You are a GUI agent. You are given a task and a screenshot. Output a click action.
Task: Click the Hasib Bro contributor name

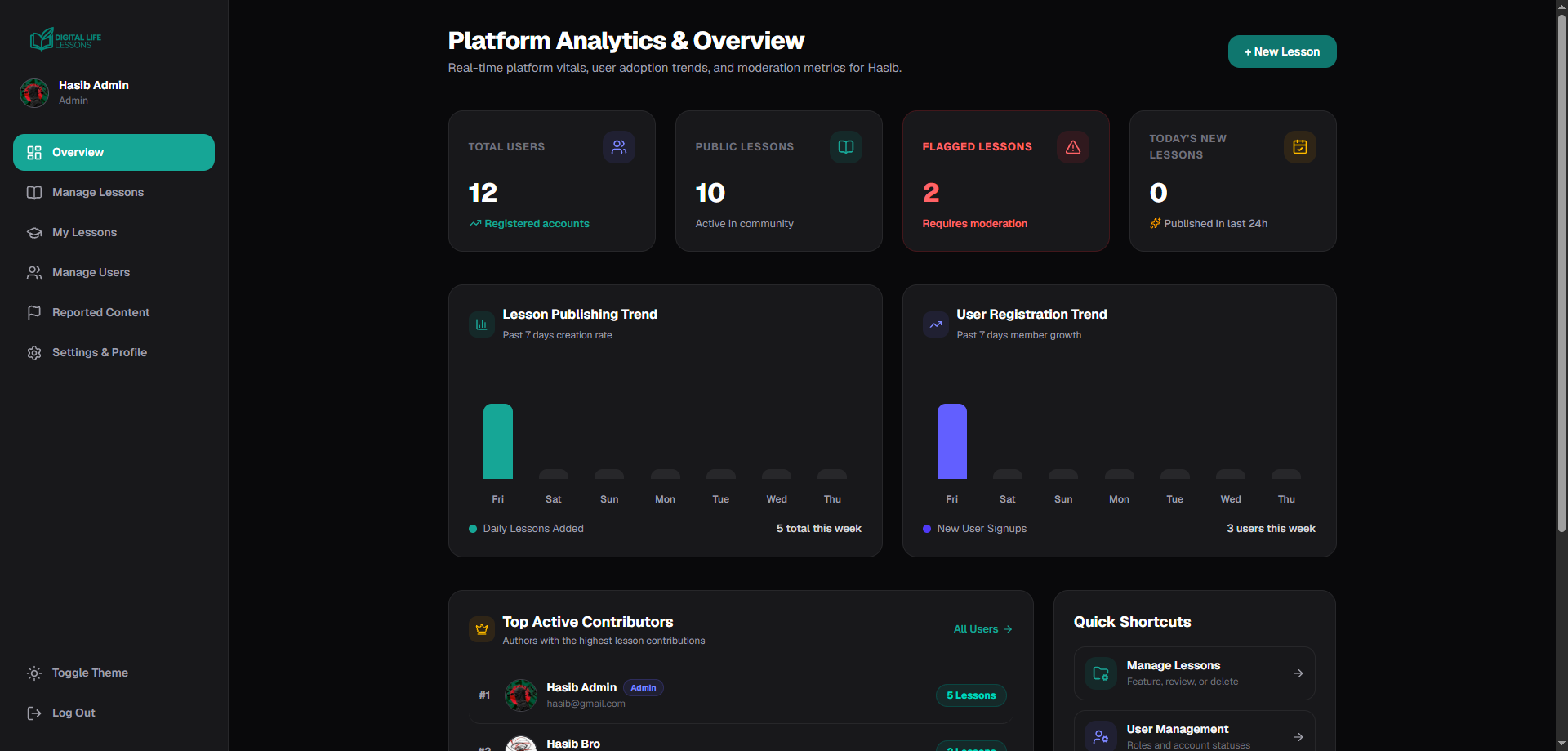click(573, 744)
